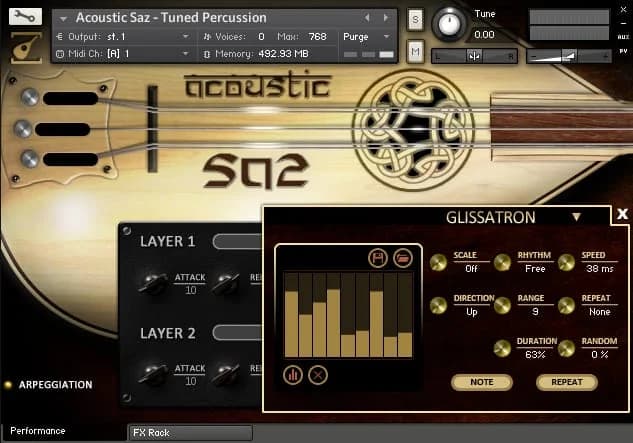This screenshot has height=443, width=633.
Task: Click the Layer 2 Attack knob
Action: (x=153, y=374)
